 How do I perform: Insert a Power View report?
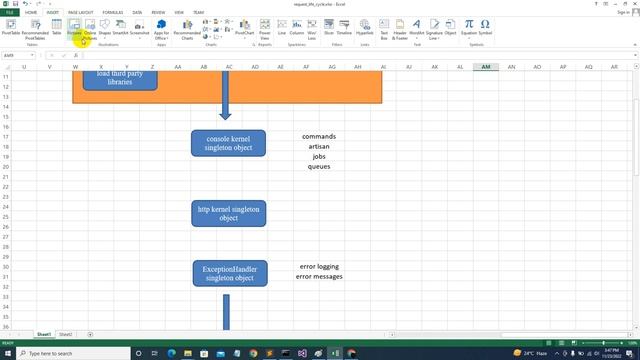click(x=264, y=29)
